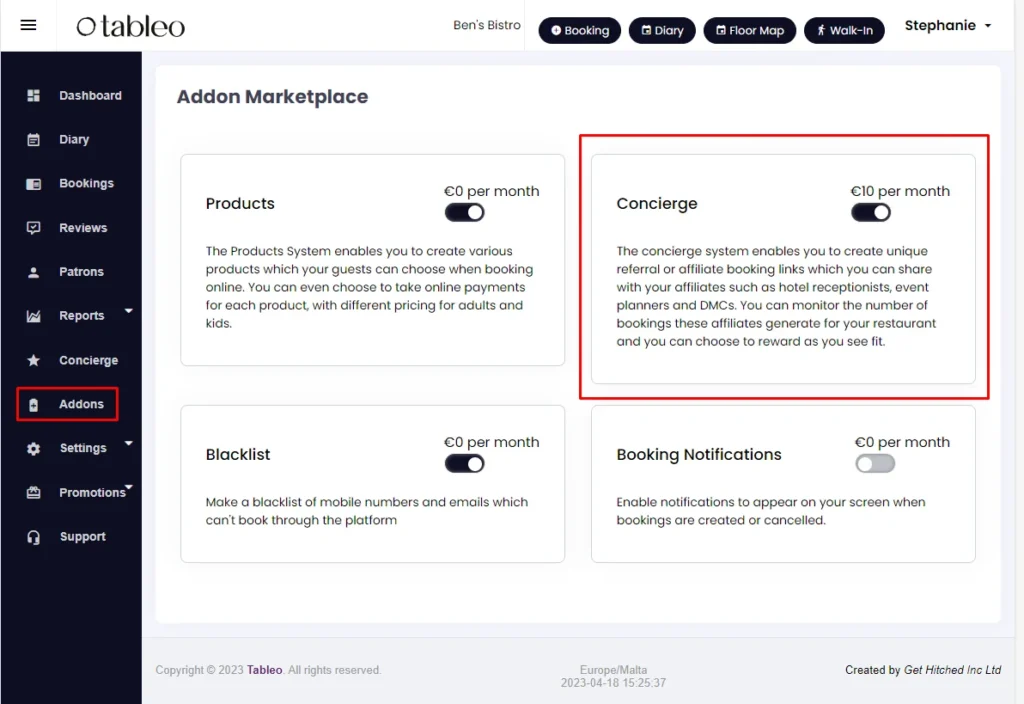1024x704 pixels.
Task: Open the Stephanie user dropdown
Action: 948,25
